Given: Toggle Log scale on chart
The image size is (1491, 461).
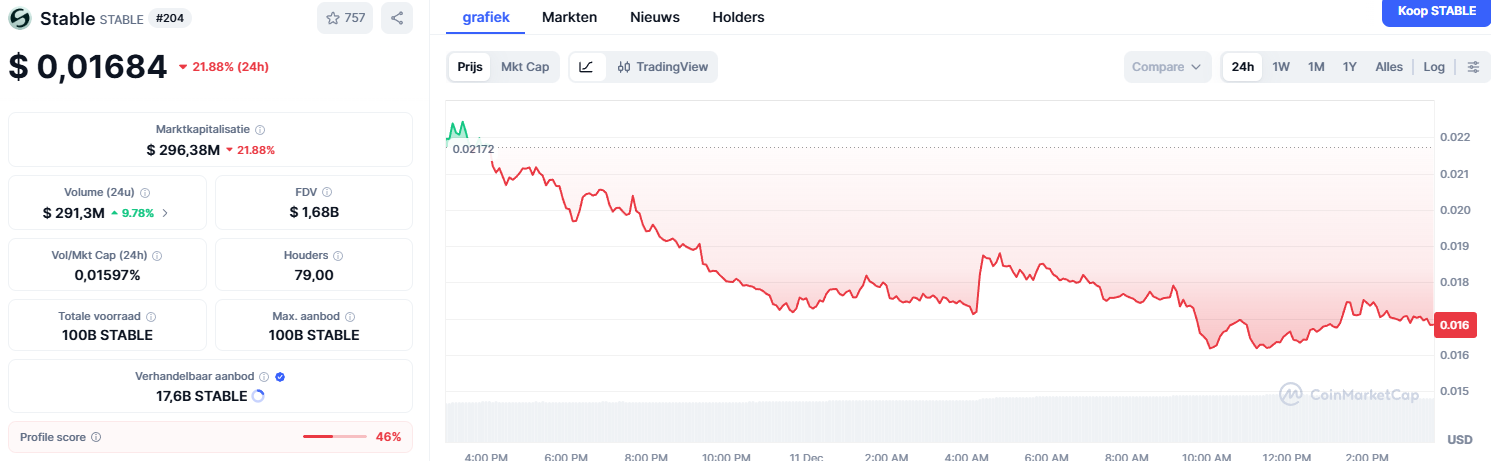Looking at the screenshot, I should click(1434, 67).
